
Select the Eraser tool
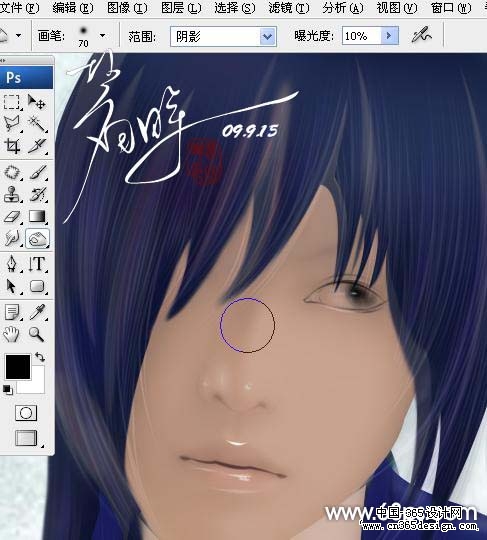[12, 217]
